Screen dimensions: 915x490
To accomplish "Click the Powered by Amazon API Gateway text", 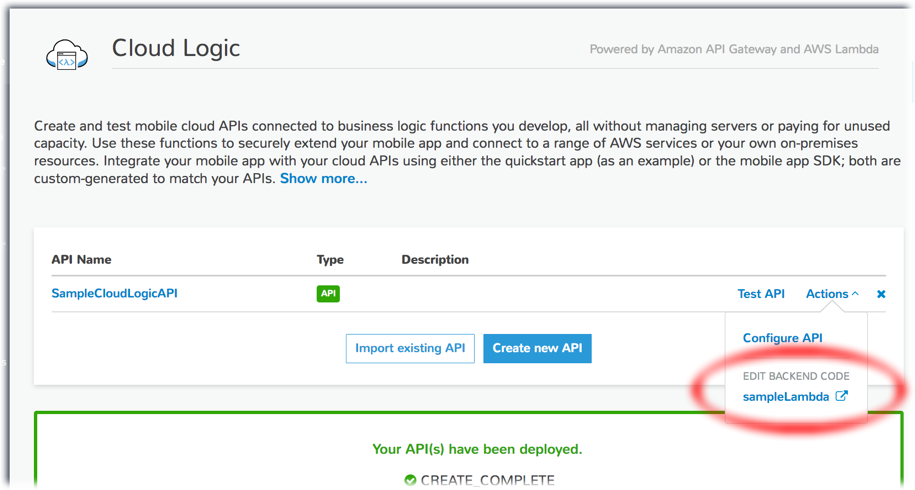I will [x=734, y=49].
